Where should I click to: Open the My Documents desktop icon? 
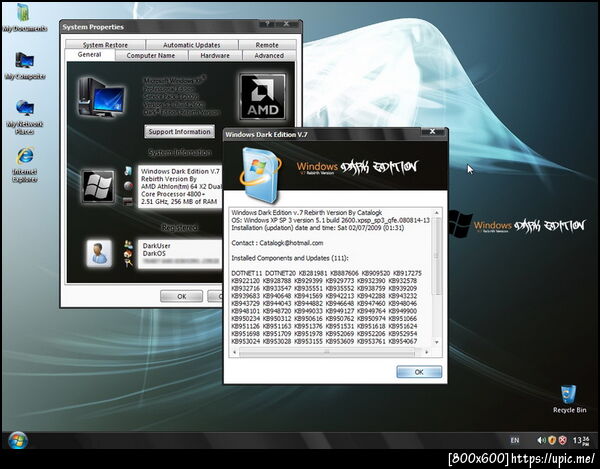(x=24, y=17)
